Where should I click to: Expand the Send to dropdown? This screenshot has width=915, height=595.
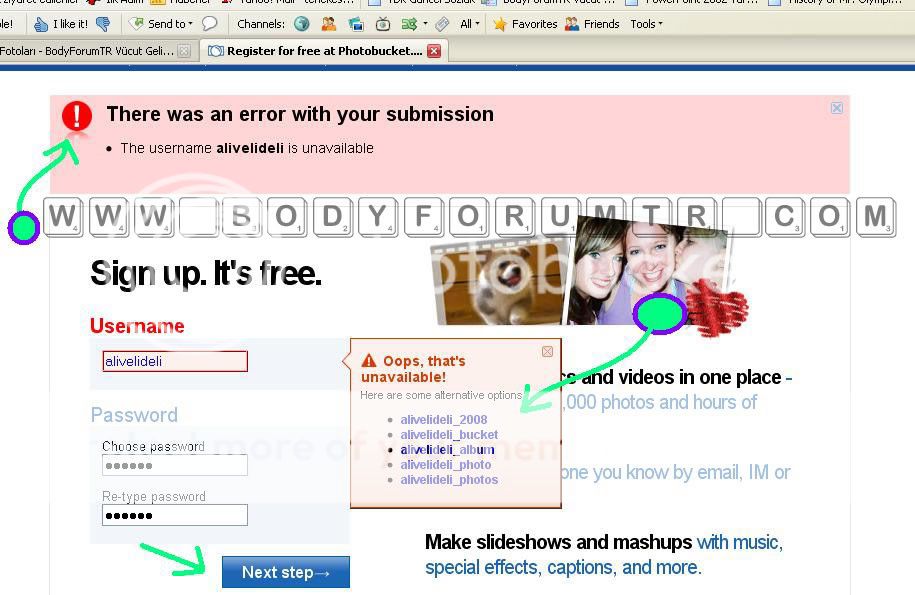161,24
